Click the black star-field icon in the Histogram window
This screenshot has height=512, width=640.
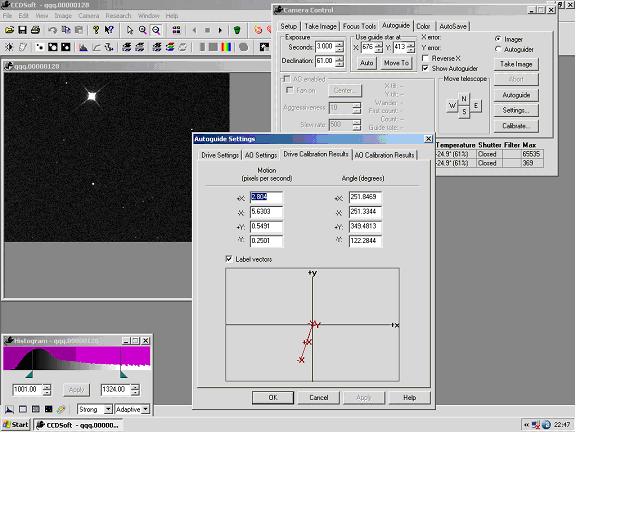coord(48,409)
